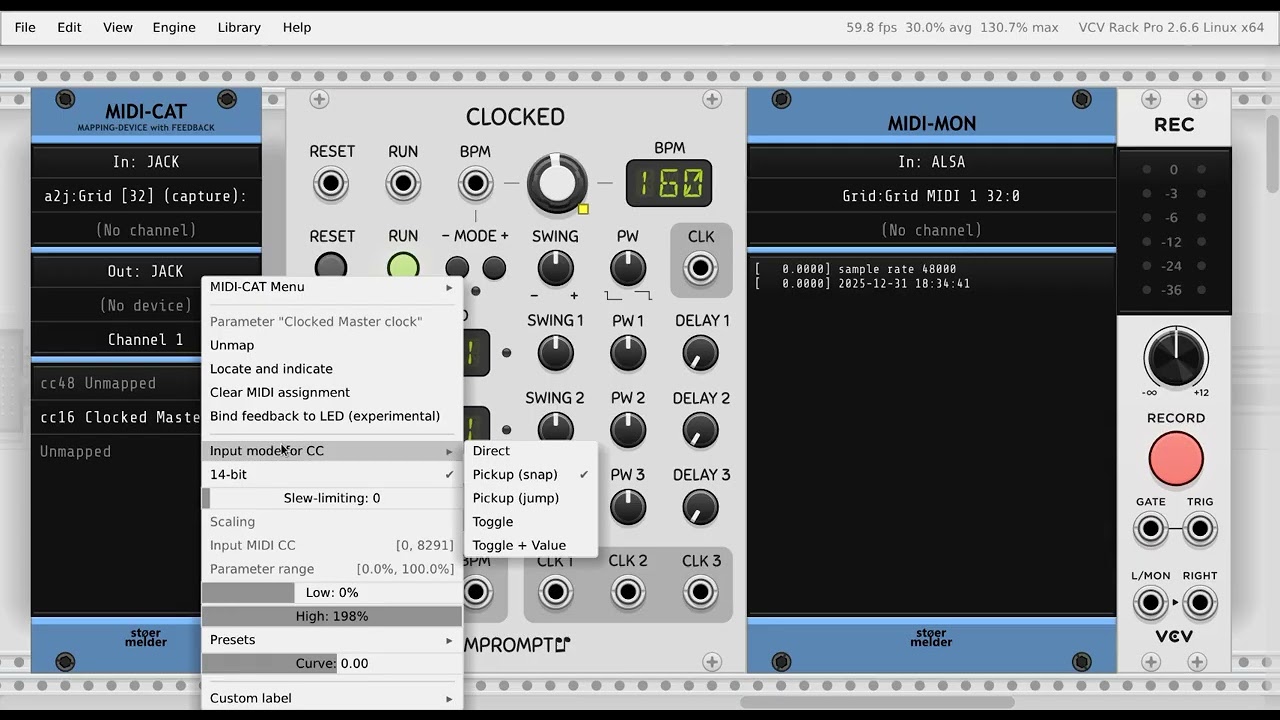Select Toggle + Value input mode

pos(531,545)
